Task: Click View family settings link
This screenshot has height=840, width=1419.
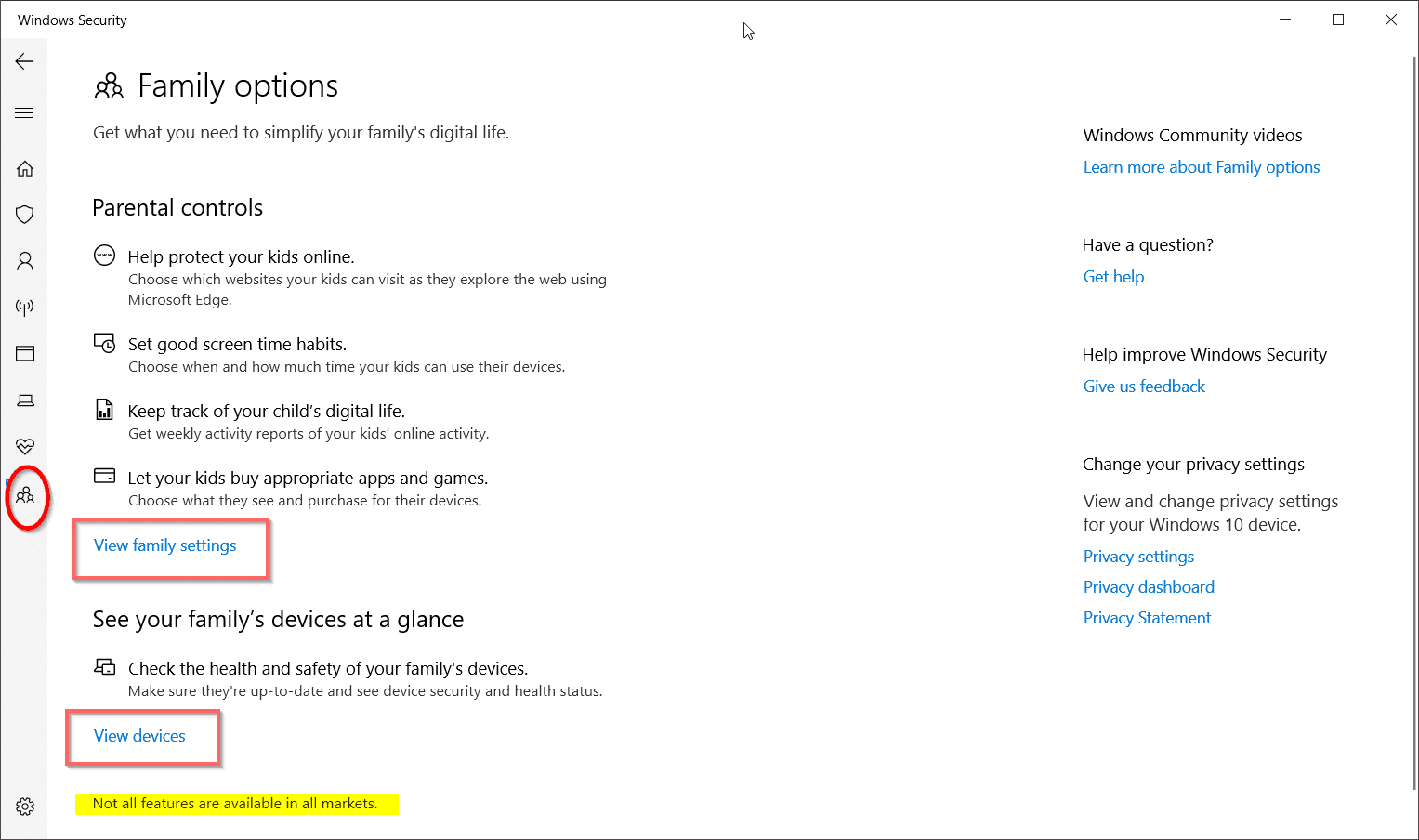Action: (x=165, y=545)
